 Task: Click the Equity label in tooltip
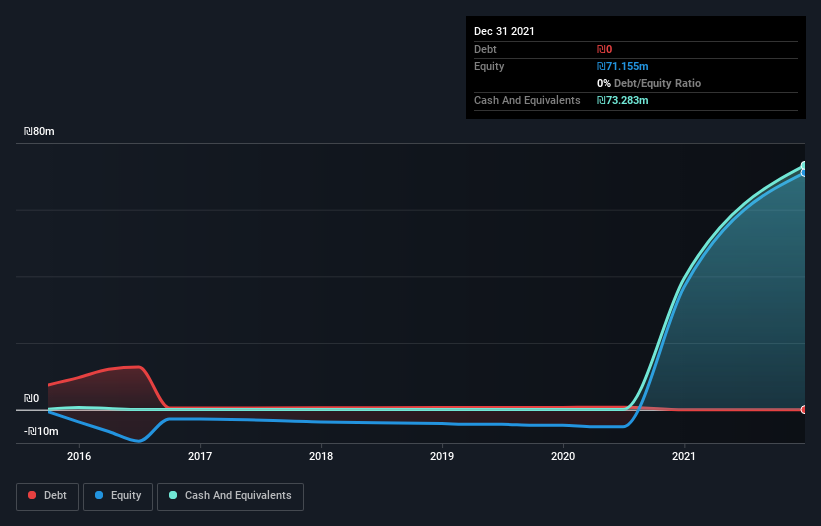[489, 66]
